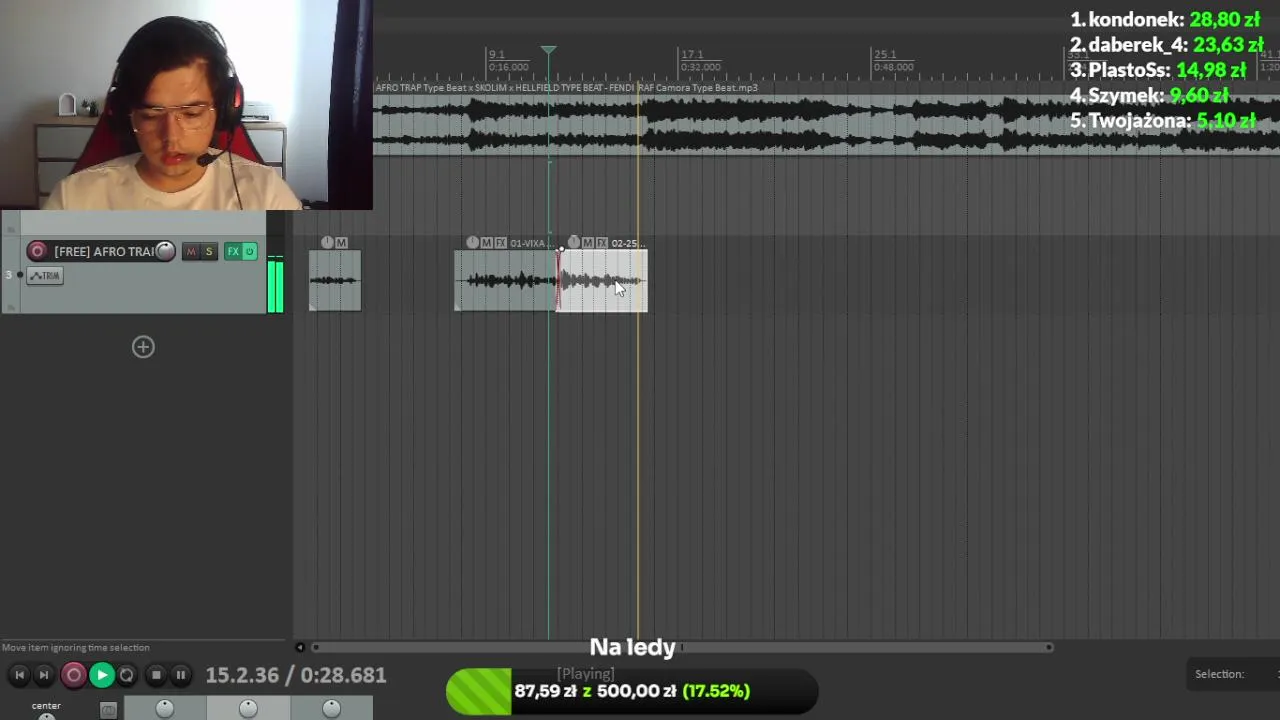Open the track FX chain button
Viewport: 1280px width, 720px height.
(x=233, y=251)
